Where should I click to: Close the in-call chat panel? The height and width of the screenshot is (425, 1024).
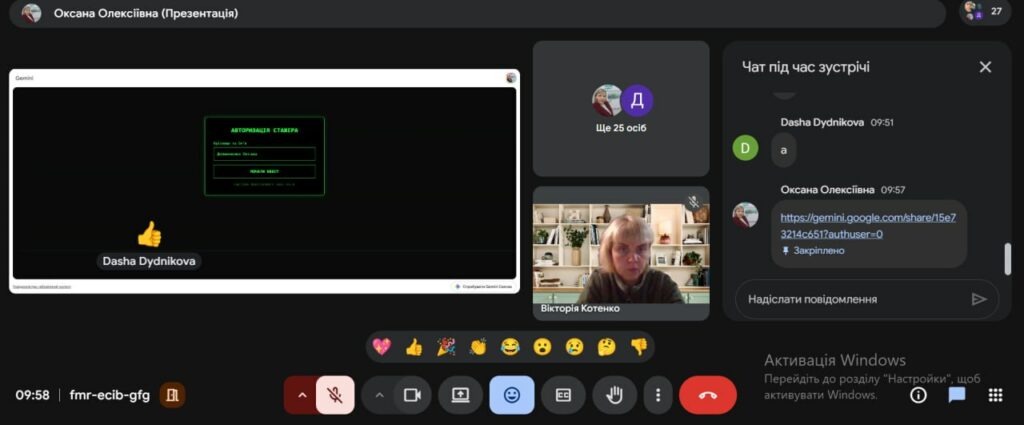(x=985, y=67)
